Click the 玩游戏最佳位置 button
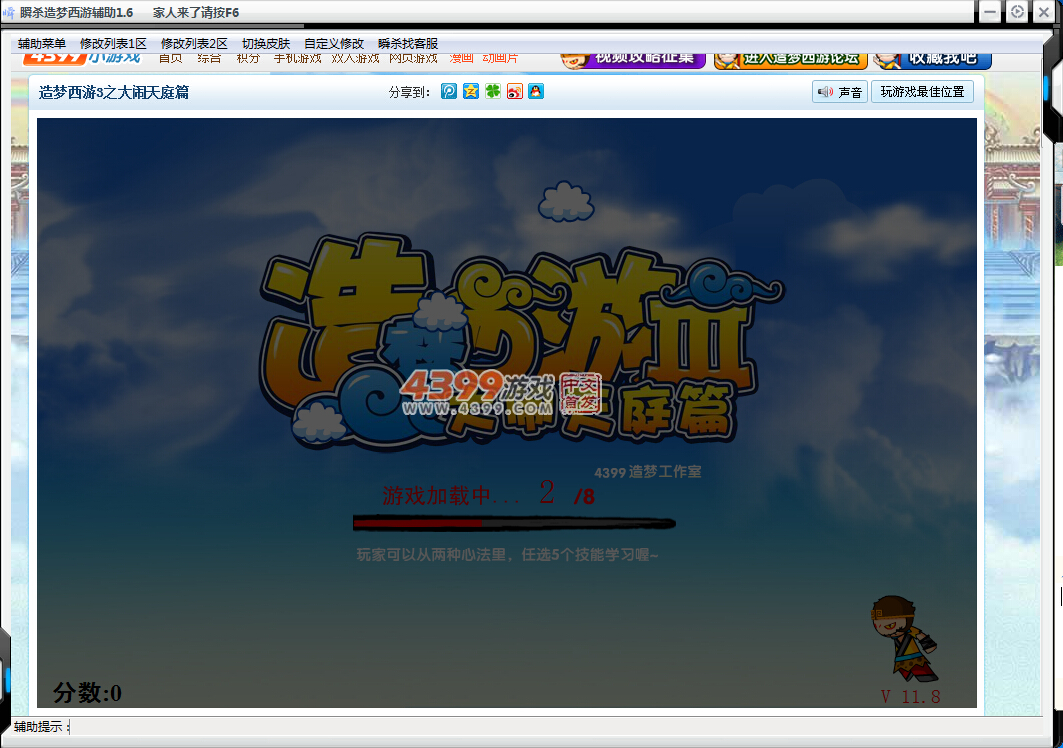This screenshot has width=1063, height=748. coord(923,92)
